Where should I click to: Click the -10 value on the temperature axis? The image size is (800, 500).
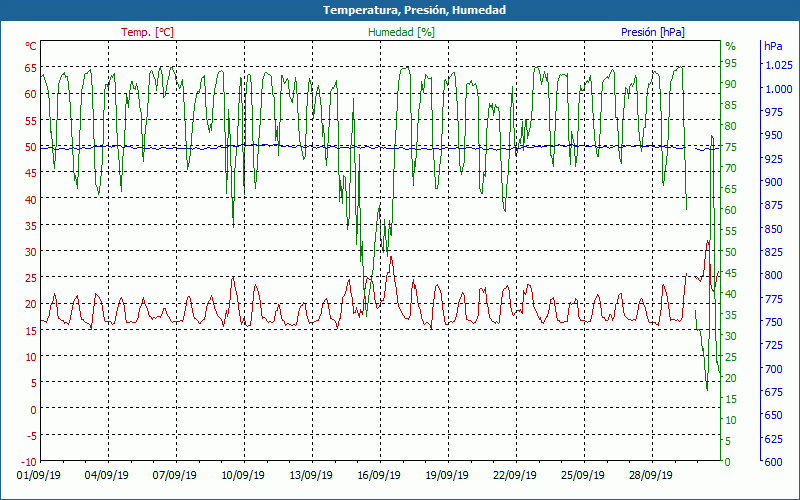29,462
